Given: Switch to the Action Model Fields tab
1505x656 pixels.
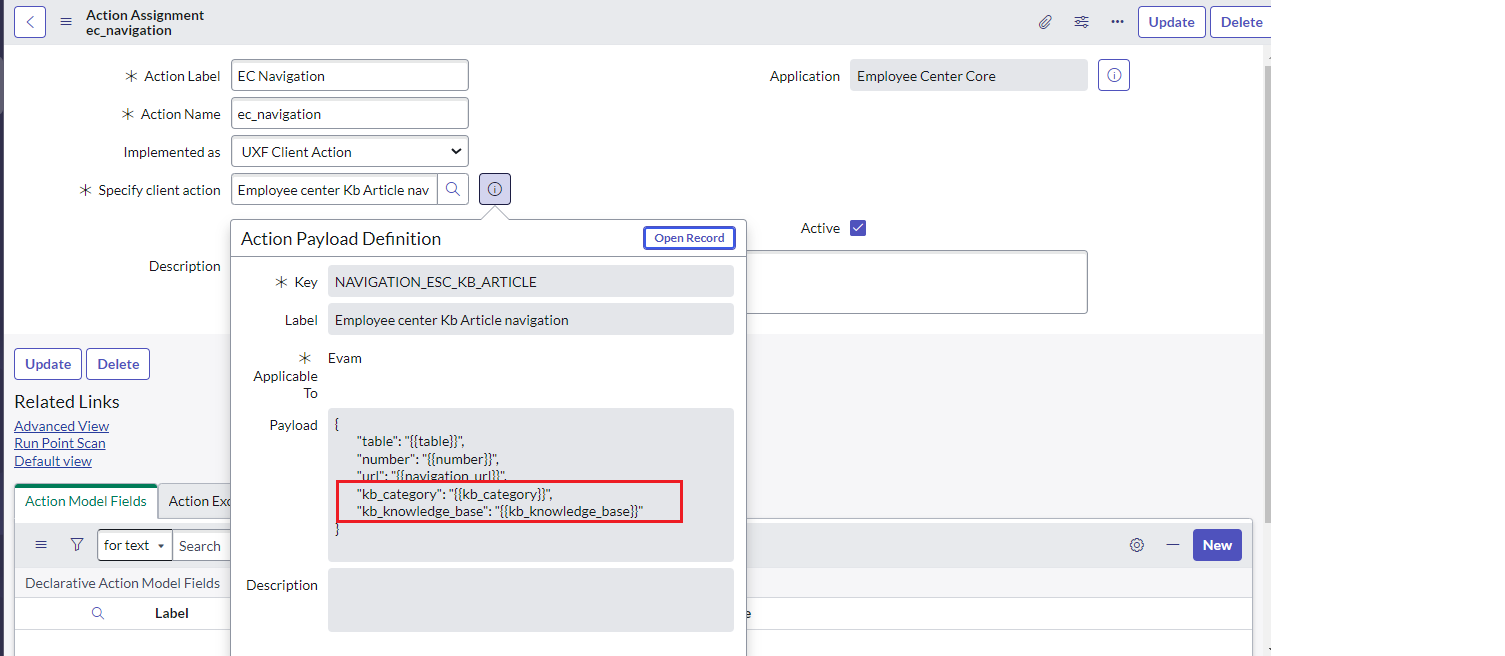Looking at the screenshot, I should click(x=86, y=501).
